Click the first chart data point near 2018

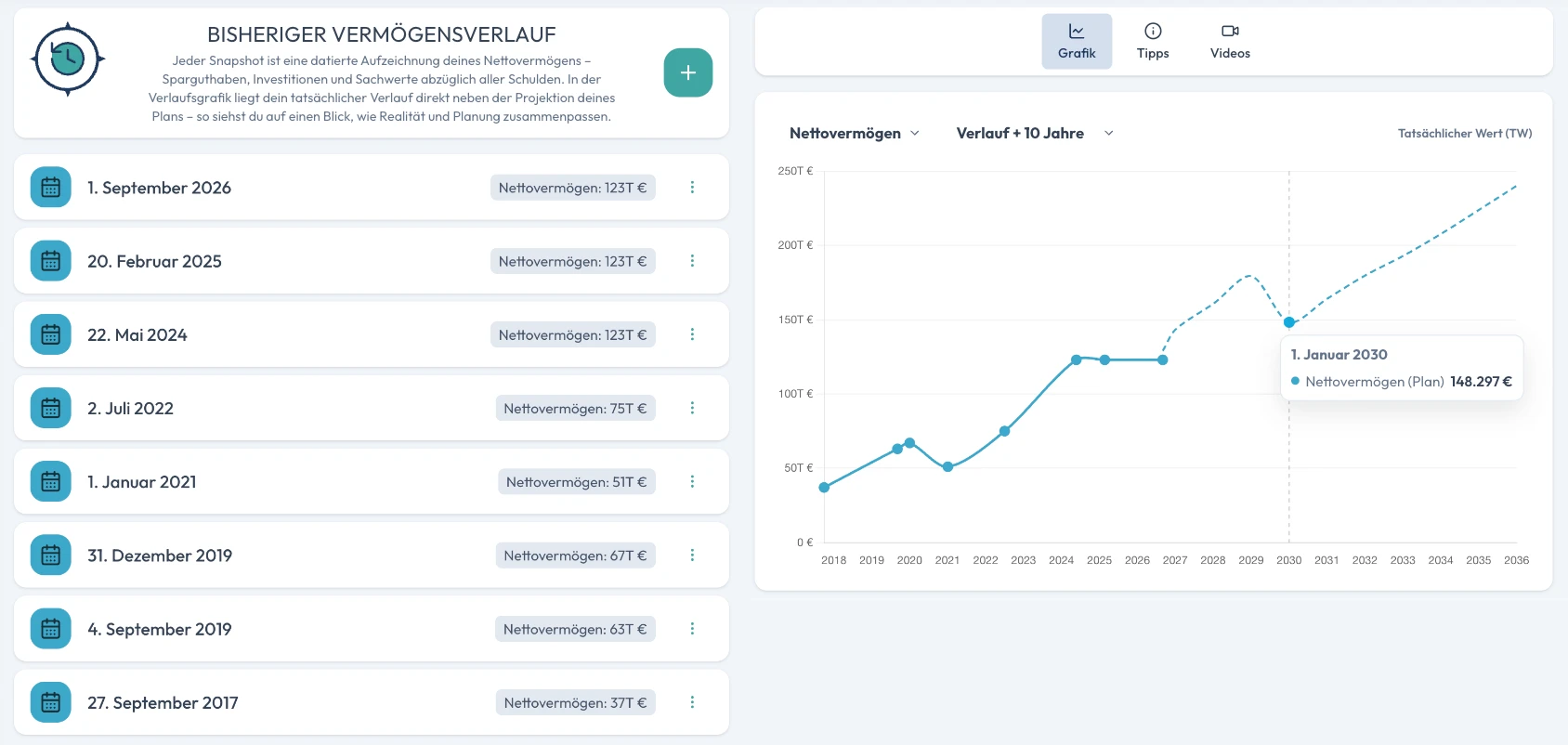point(824,488)
